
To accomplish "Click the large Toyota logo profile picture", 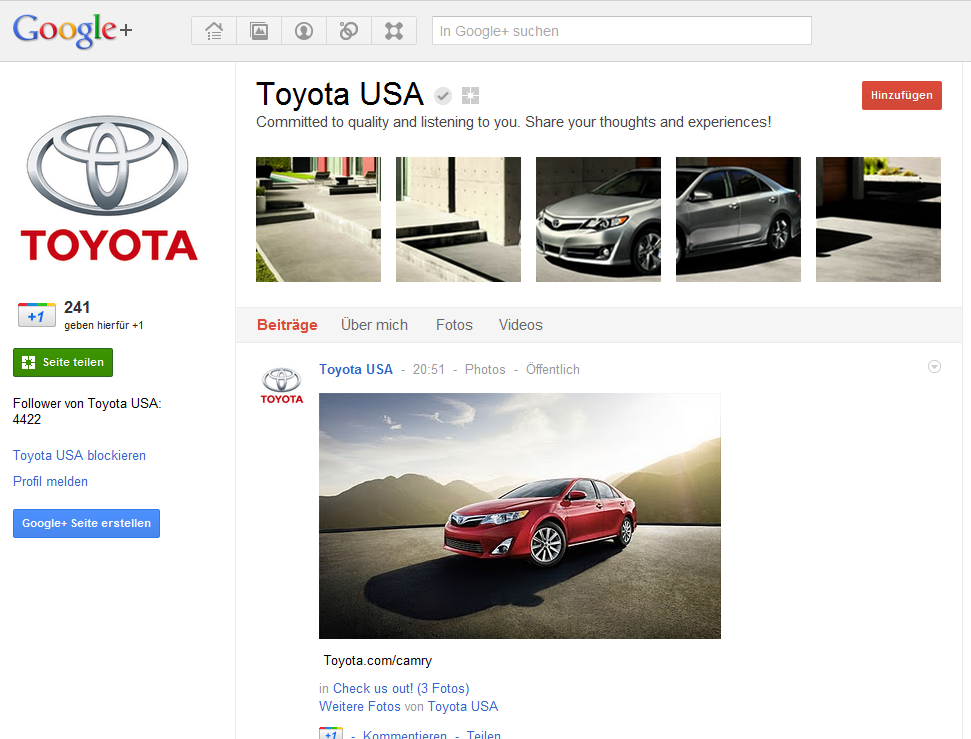I will [x=108, y=188].
